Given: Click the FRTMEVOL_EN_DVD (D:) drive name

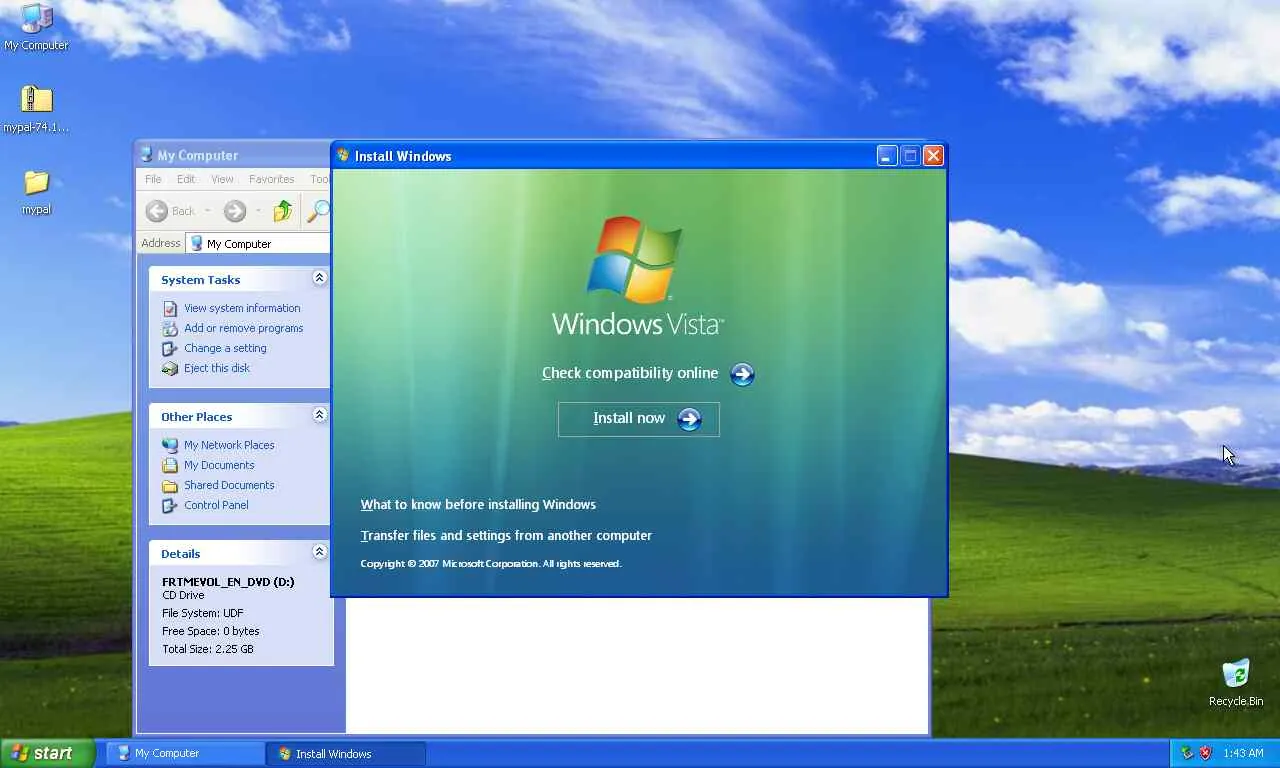Looking at the screenshot, I should coord(228,582).
